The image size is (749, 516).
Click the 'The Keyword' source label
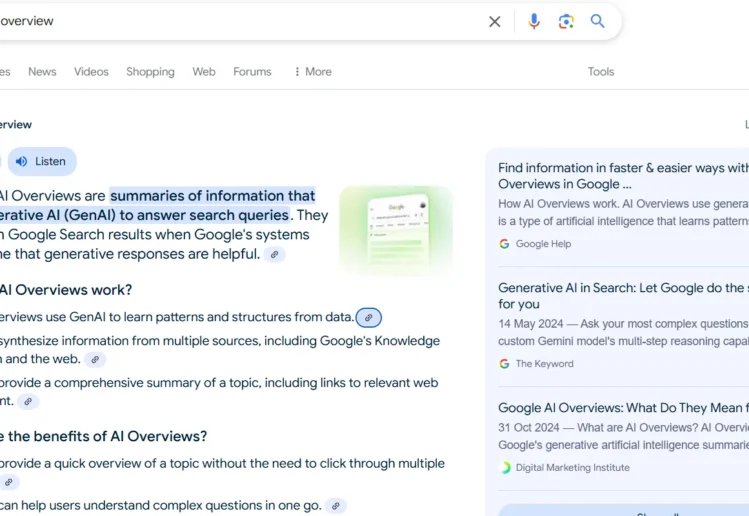pos(545,364)
